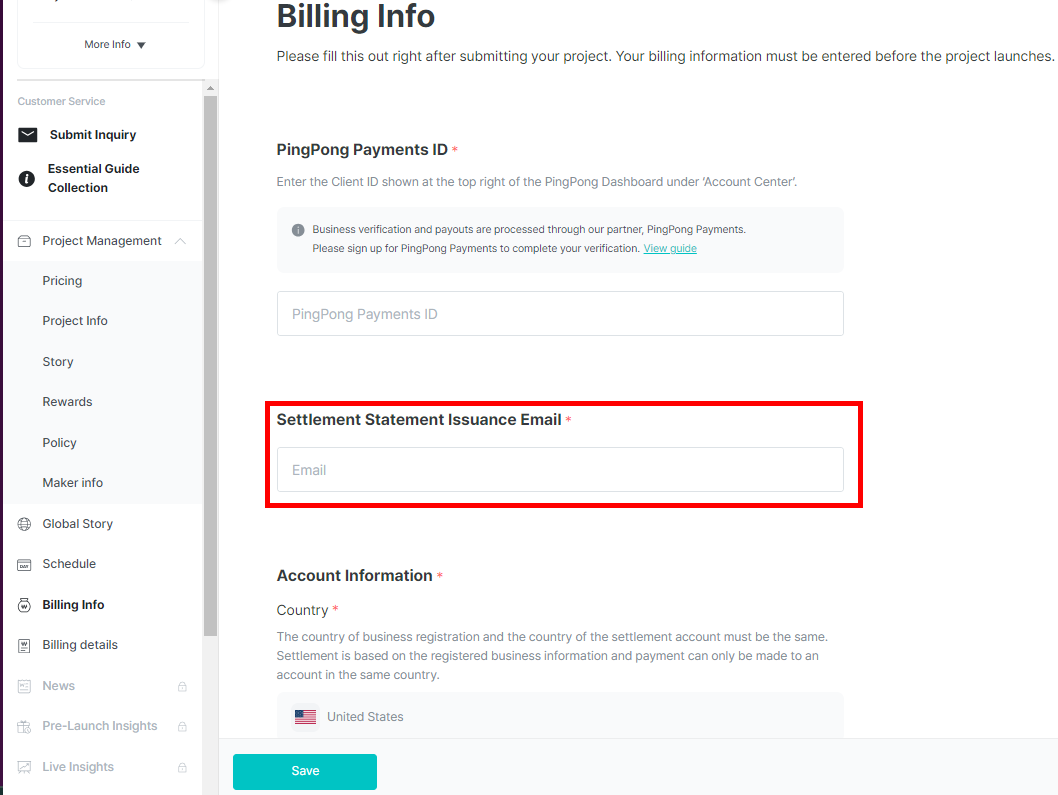Open the View guide link

[x=670, y=248]
